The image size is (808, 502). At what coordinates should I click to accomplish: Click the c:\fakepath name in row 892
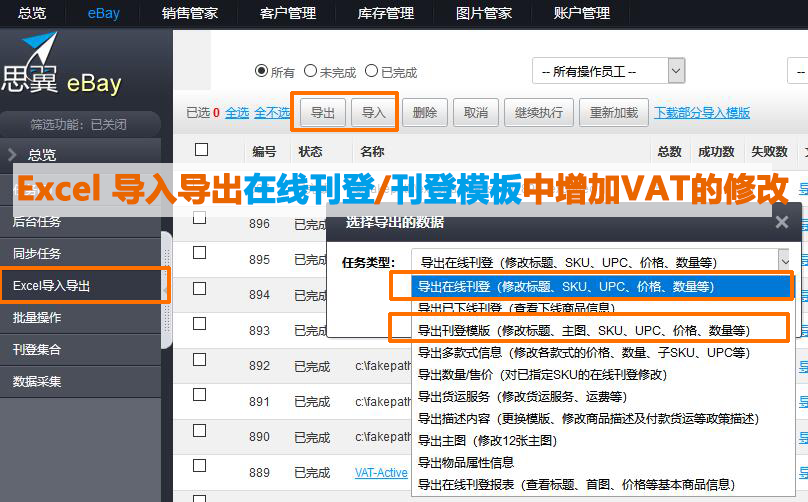(x=383, y=366)
